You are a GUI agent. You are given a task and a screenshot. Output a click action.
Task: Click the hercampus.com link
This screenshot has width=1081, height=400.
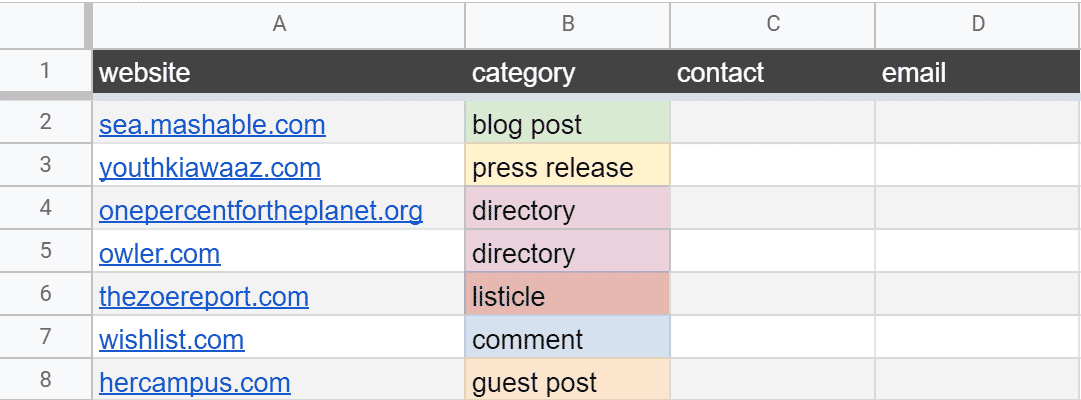coord(195,383)
